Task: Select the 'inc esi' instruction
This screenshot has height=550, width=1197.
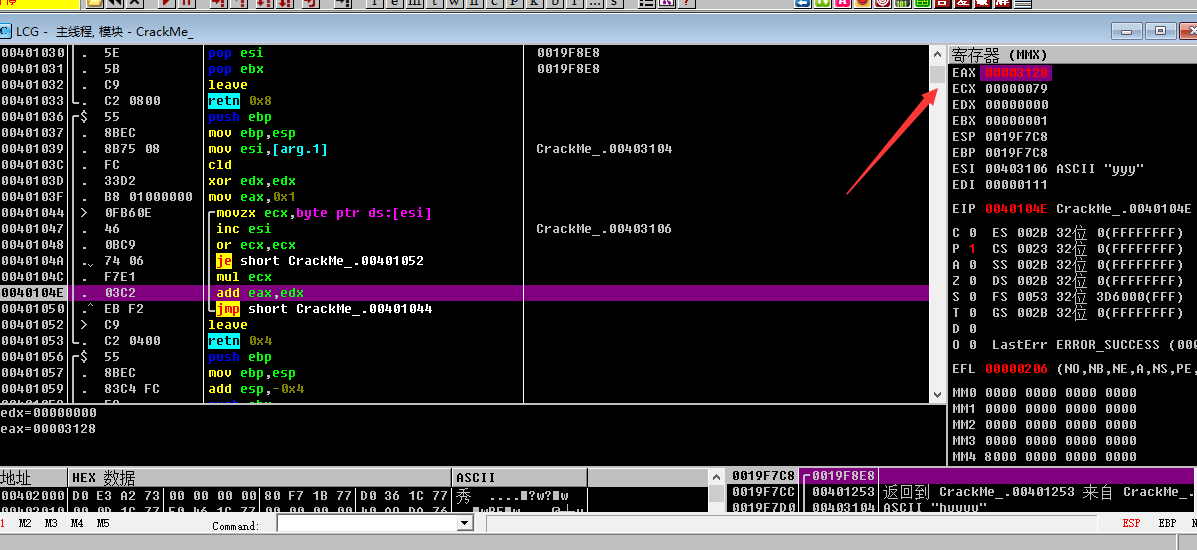Action: point(244,228)
